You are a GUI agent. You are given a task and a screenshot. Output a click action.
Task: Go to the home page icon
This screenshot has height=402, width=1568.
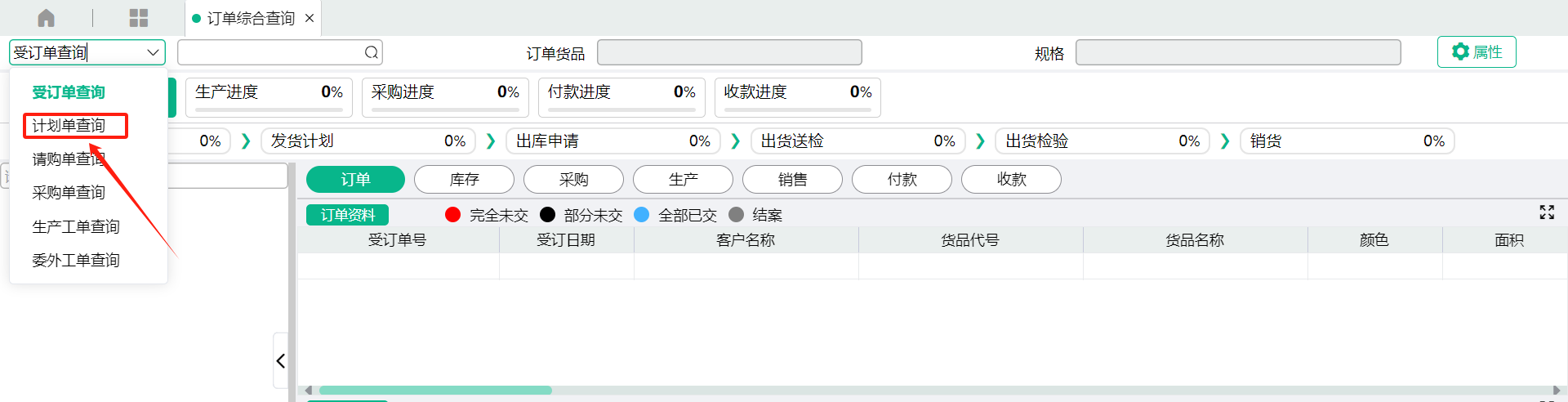pyautogui.click(x=47, y=18)
